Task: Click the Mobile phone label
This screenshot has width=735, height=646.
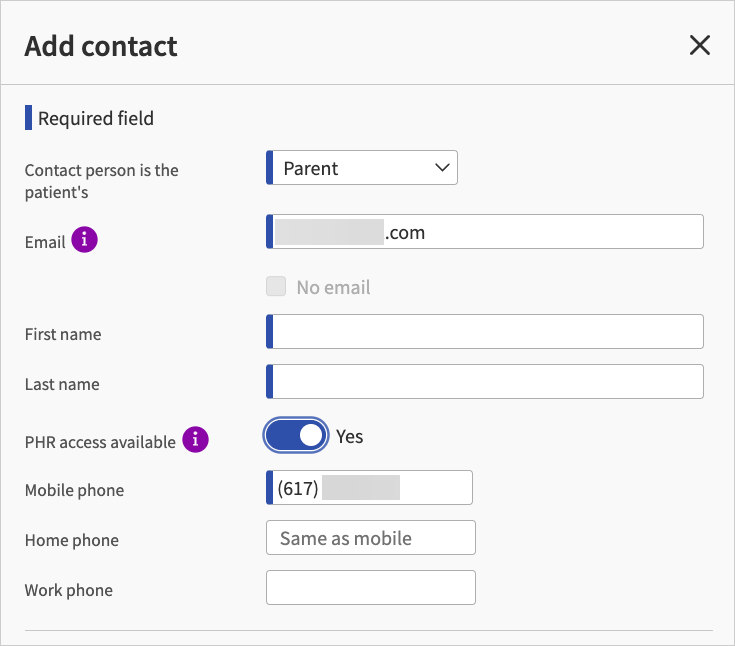Action: click(74, 490)
